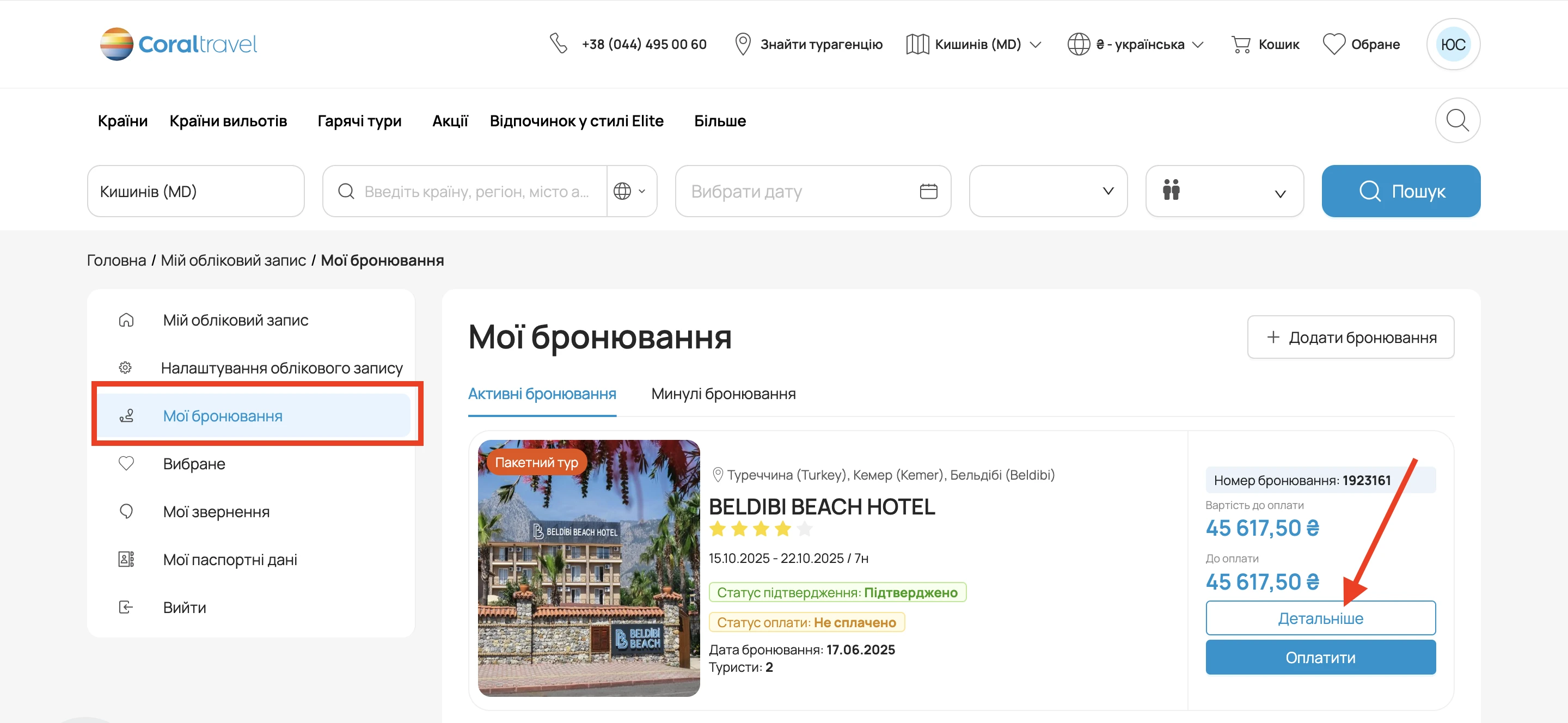The height and width of the screenshot is (723, 1568).
Task: Click the map icon beside Кишинів (MD)
Action: tap(917, 44)
